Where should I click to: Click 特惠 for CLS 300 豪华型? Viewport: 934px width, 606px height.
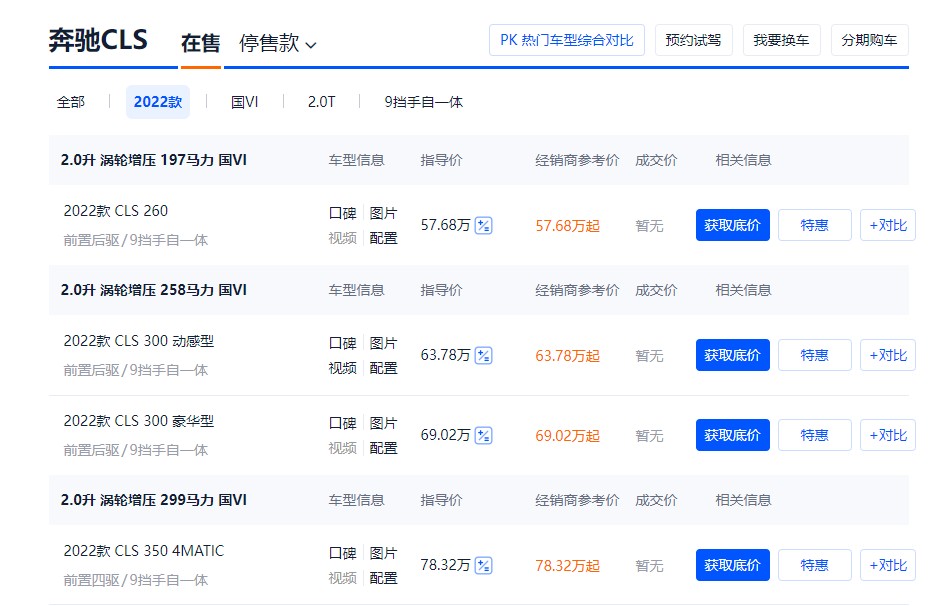815,435
